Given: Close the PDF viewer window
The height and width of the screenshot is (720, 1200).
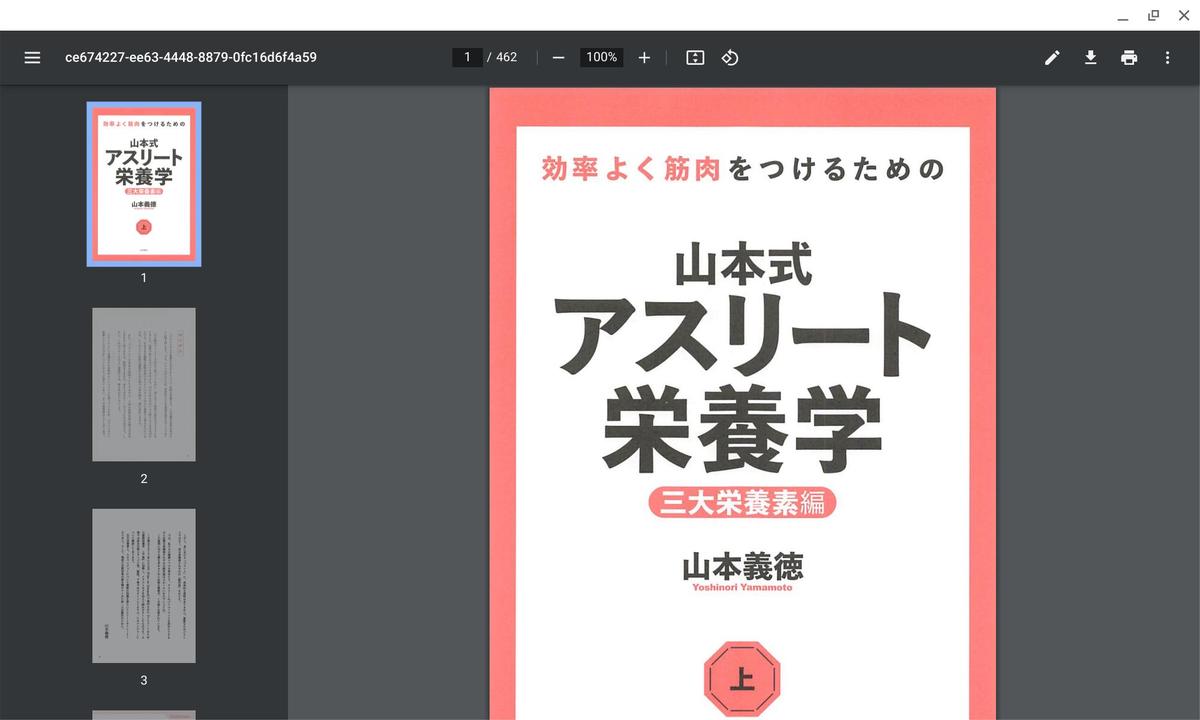Looking at the screenshot, I should coord(1183,15).
